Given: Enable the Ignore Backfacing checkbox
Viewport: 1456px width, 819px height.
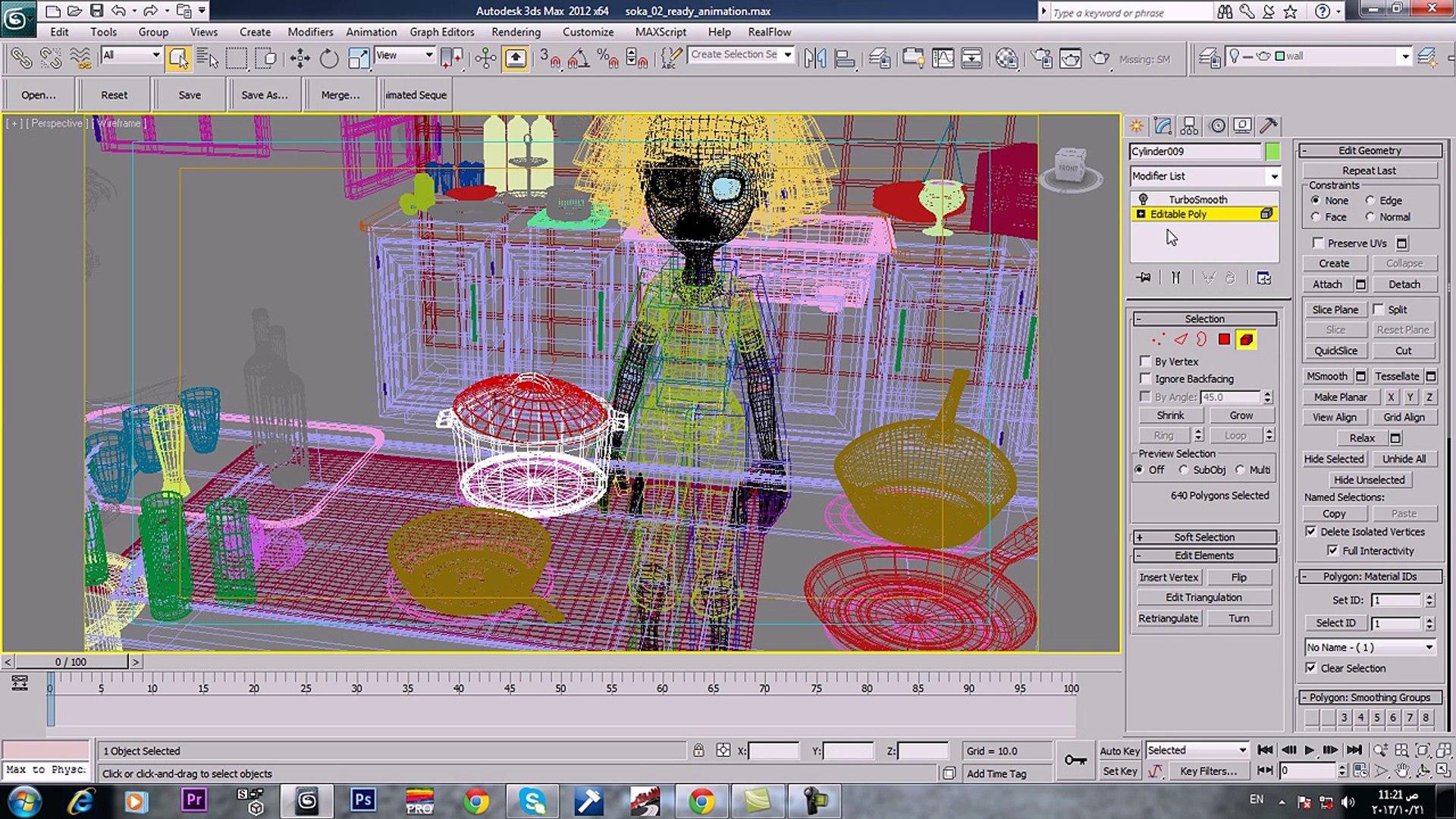Looking at the screenshot, I should [x=1146, y=378].
